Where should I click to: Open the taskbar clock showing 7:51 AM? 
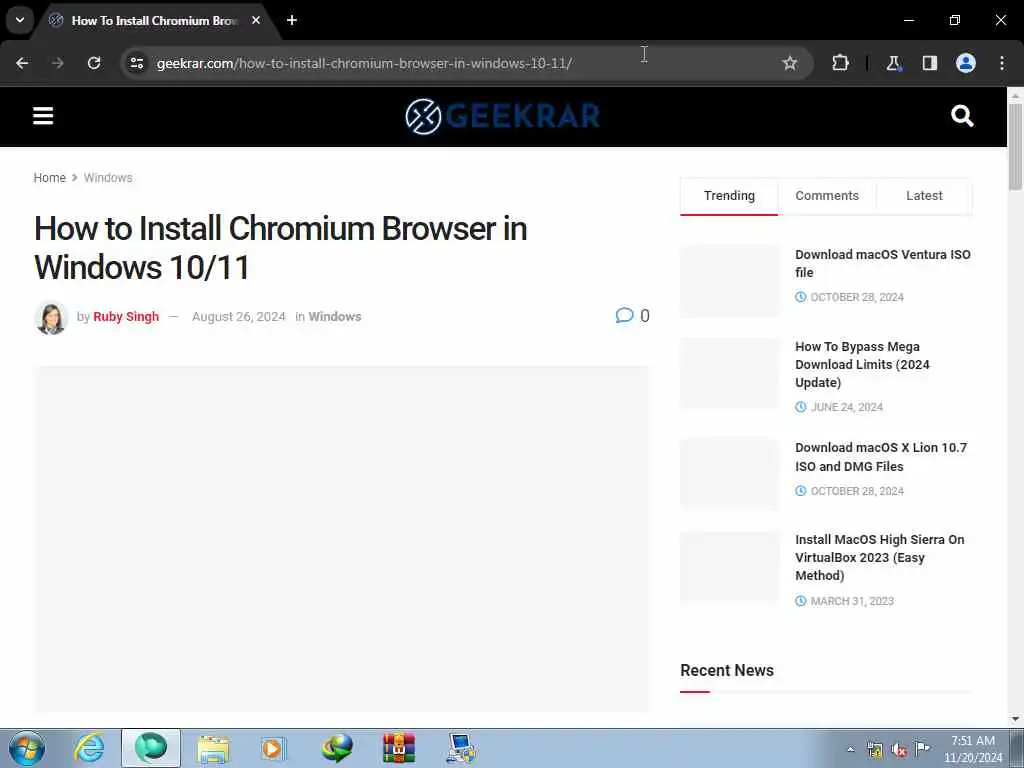(973, 749)
